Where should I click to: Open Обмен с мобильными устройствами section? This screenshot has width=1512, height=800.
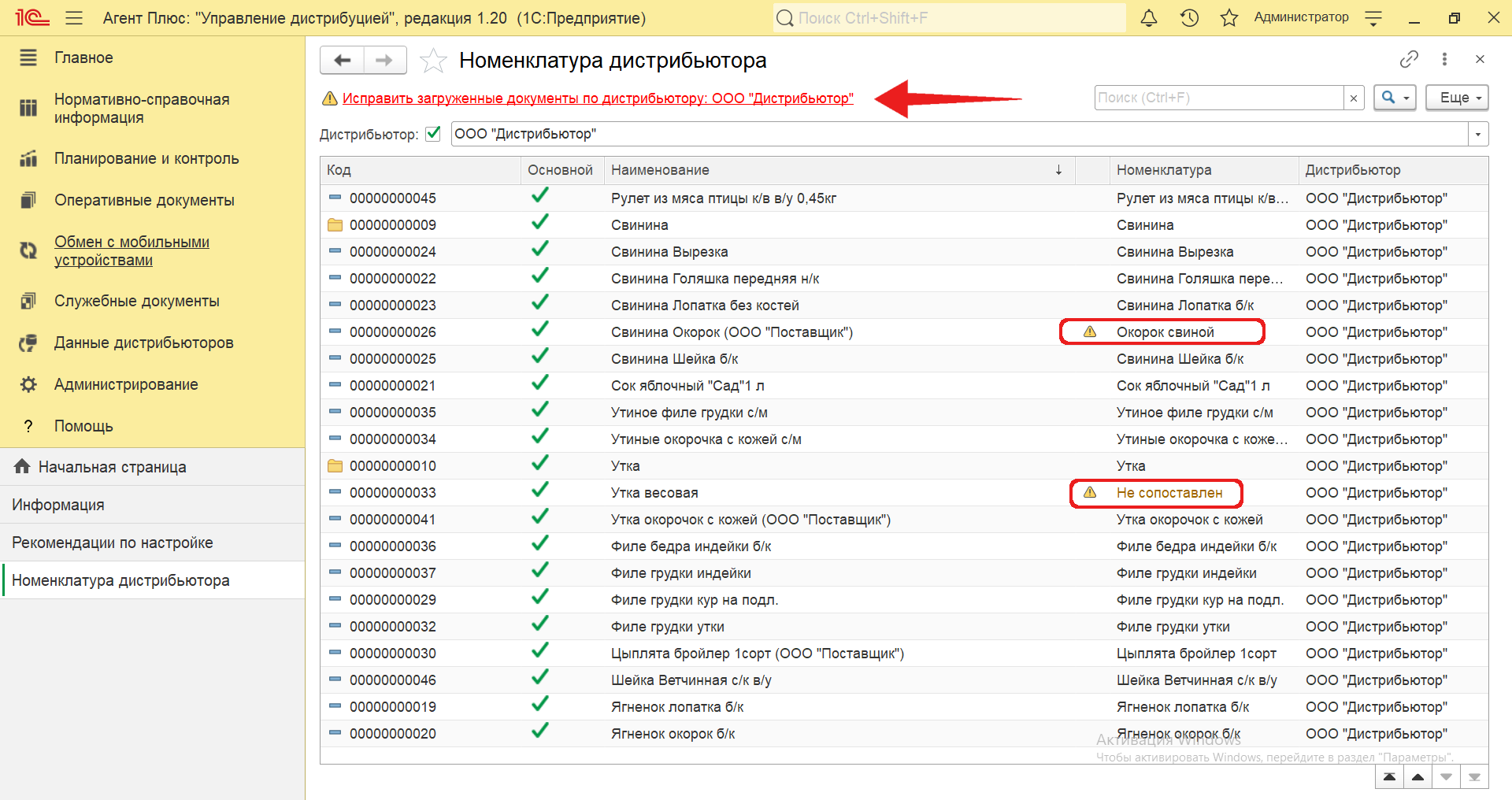(x=132, y=251)
